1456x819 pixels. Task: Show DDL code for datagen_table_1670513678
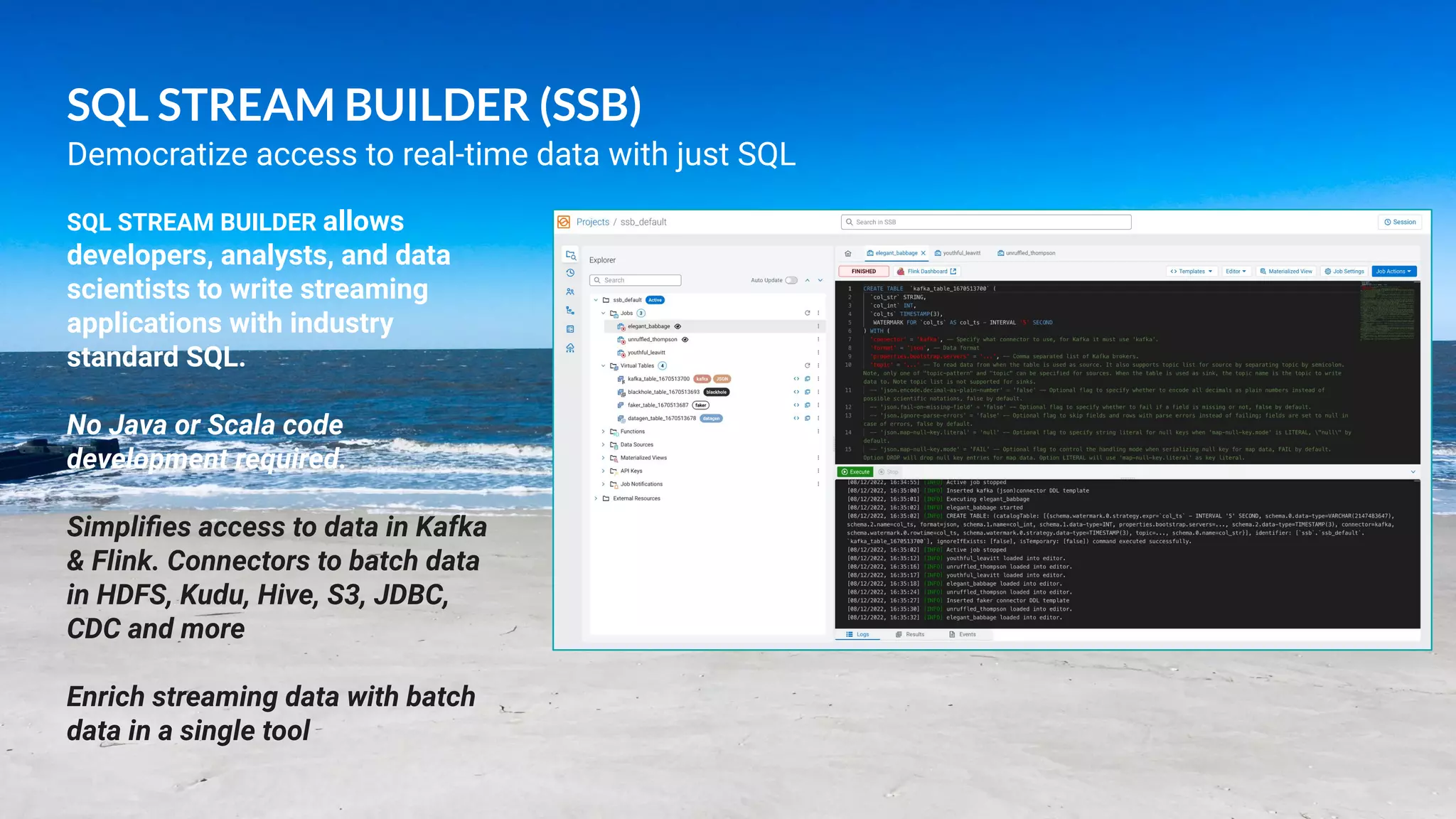tap(796, 418)
